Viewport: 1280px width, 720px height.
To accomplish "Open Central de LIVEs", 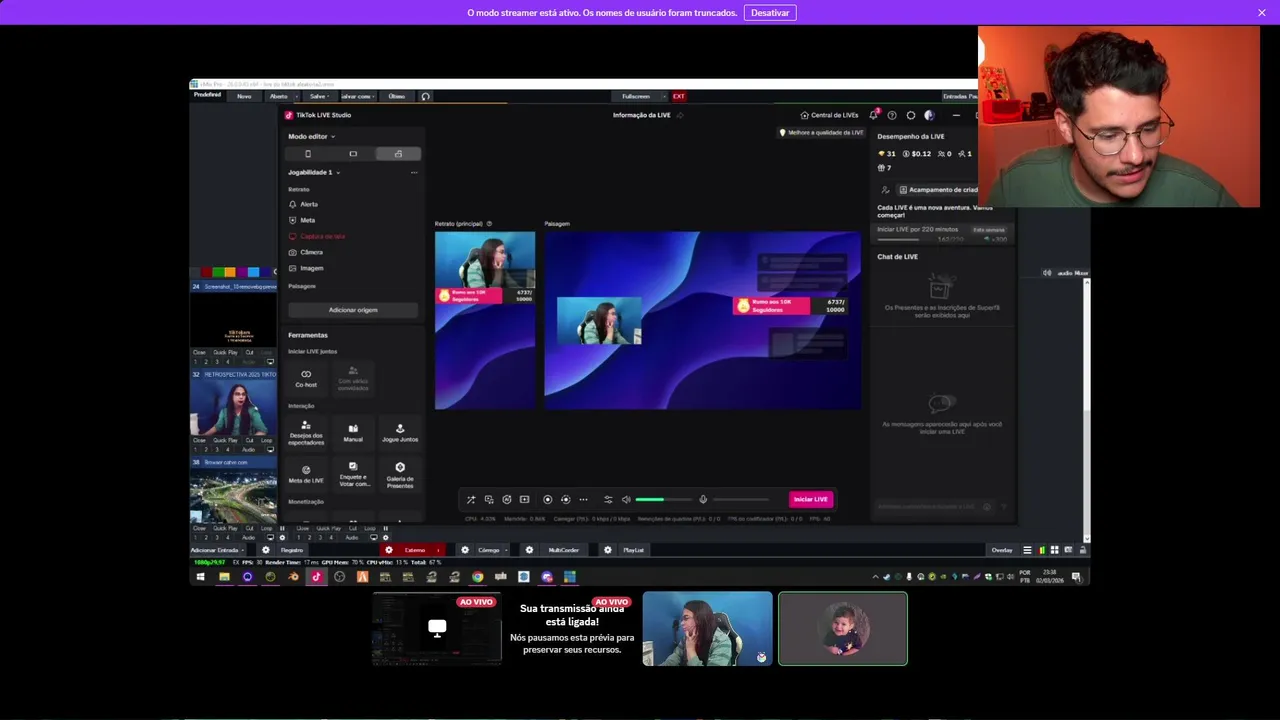I will click(x=829, y=115).
